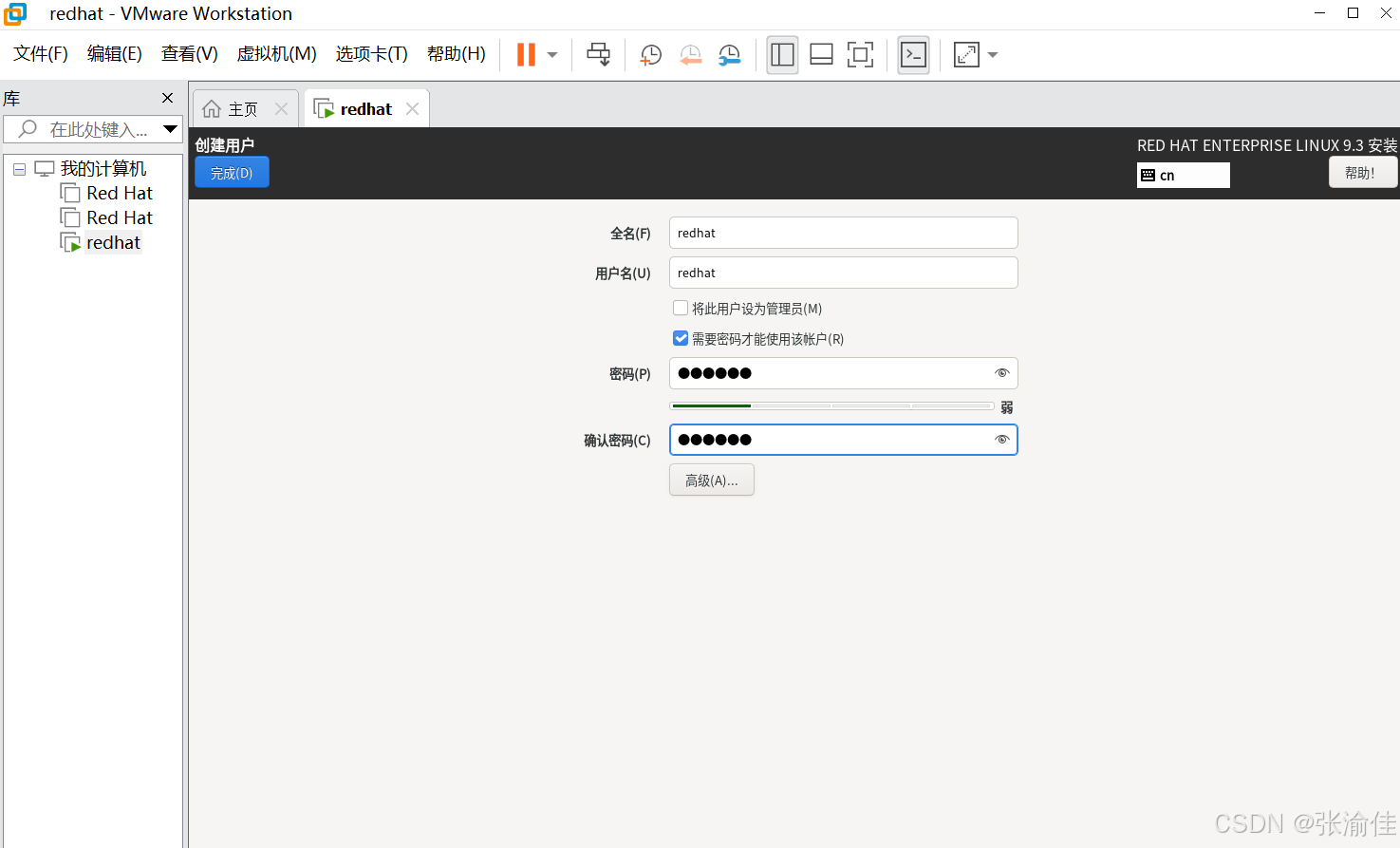The width and height of the screenshot is (1400, 848).
Task: Open the console view
Action: (x=913, y=55)
